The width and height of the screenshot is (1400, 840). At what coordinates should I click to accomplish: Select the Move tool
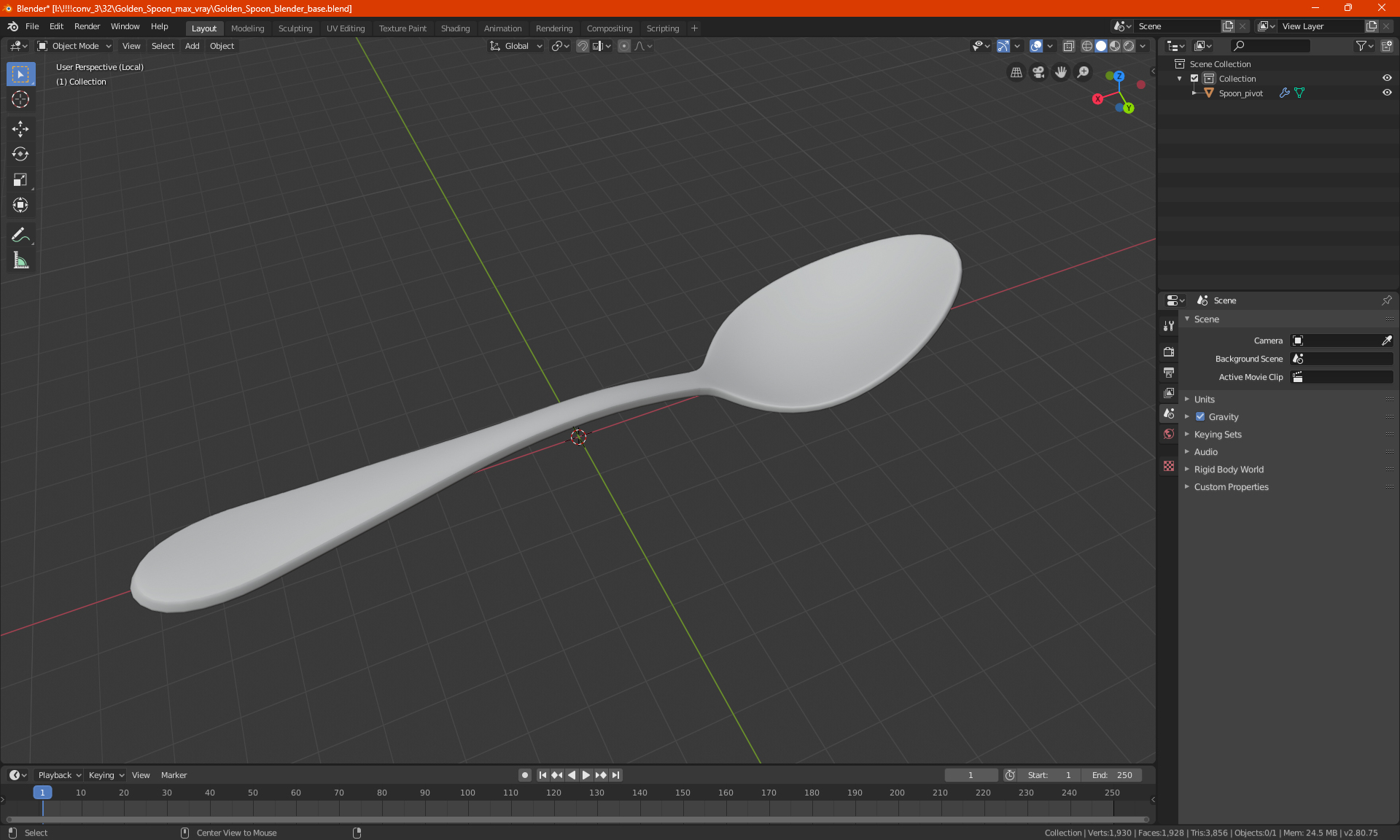20,129
